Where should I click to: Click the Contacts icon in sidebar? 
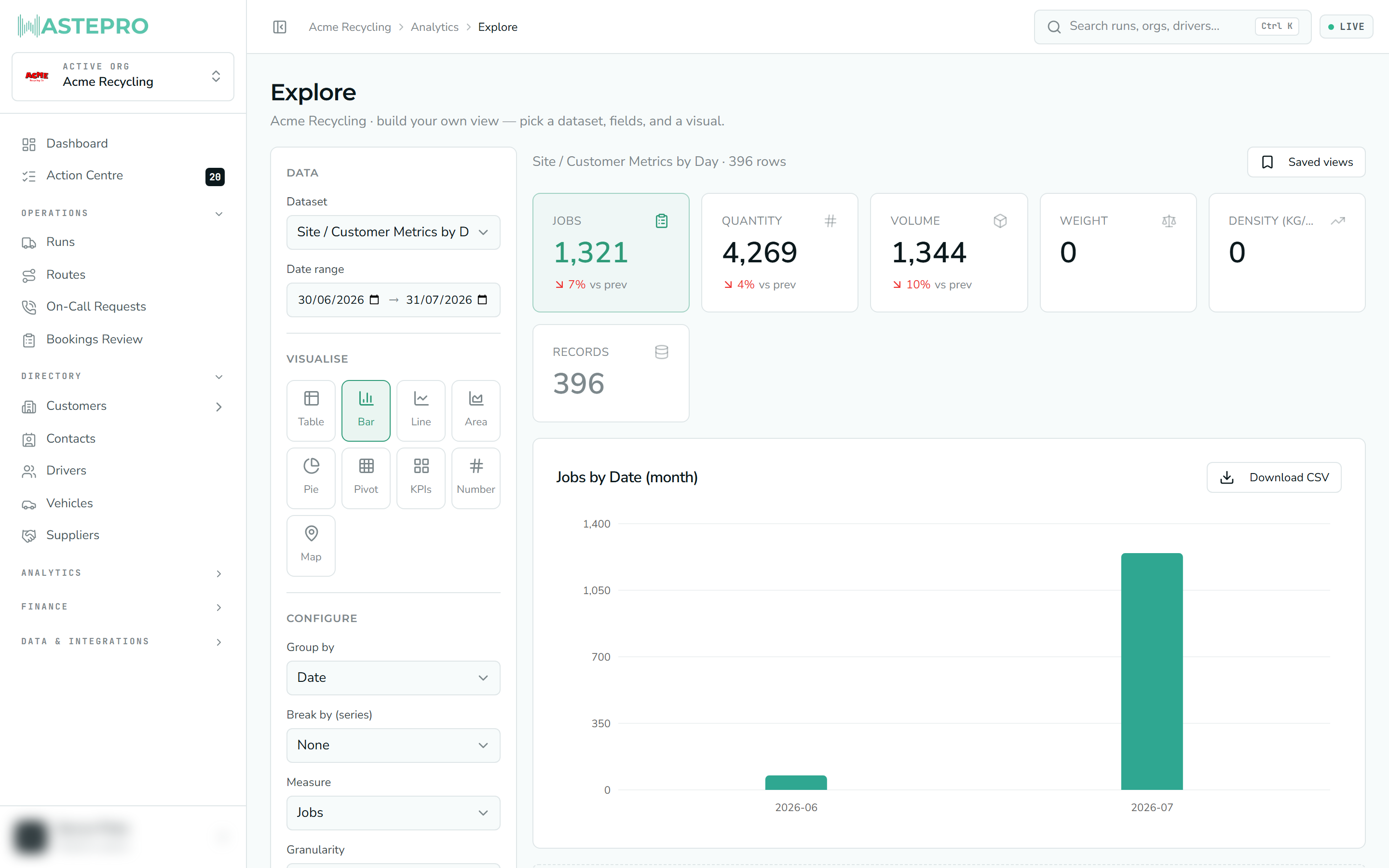[29, 439]
